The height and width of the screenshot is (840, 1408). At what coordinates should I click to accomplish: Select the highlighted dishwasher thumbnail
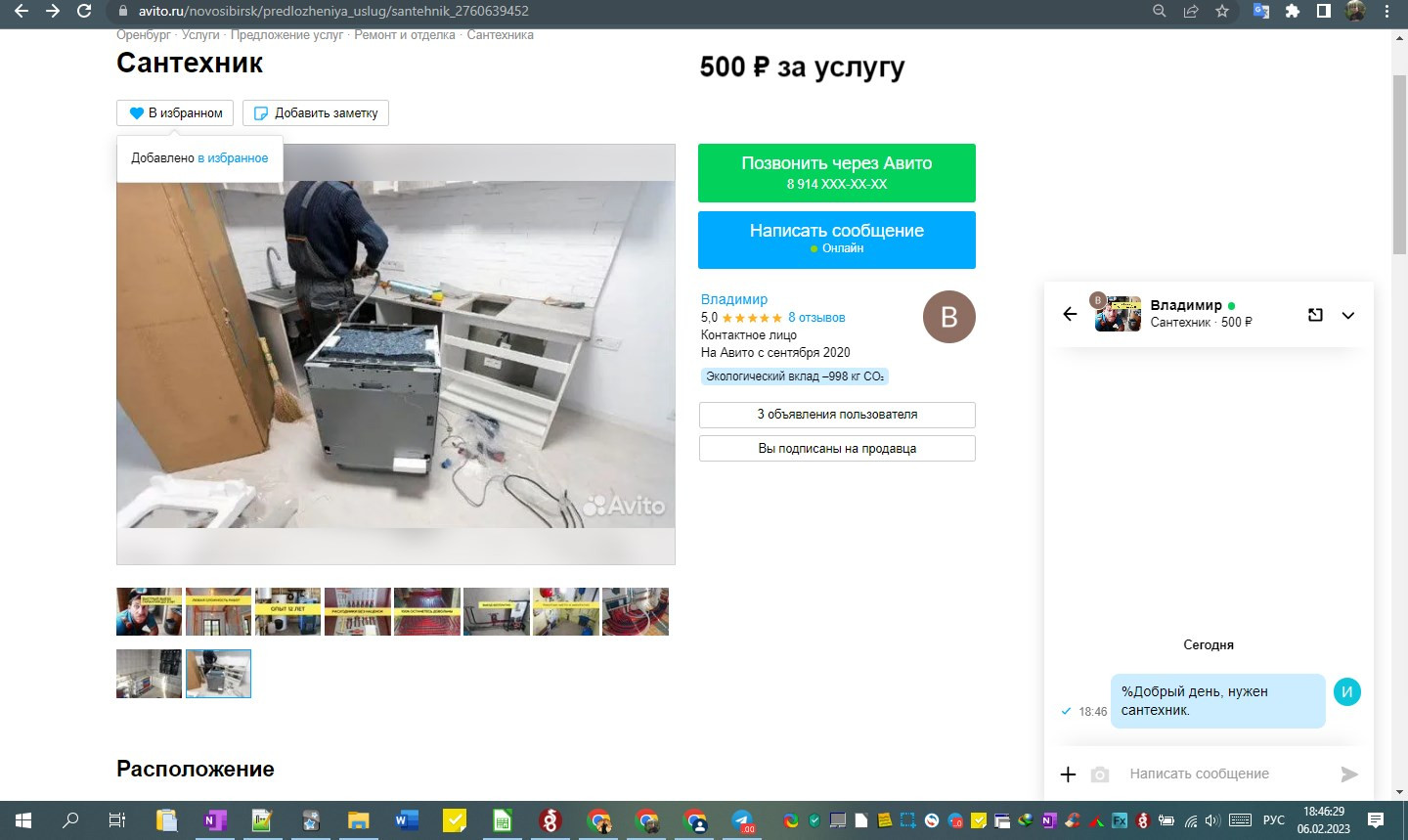coord(218,674)
